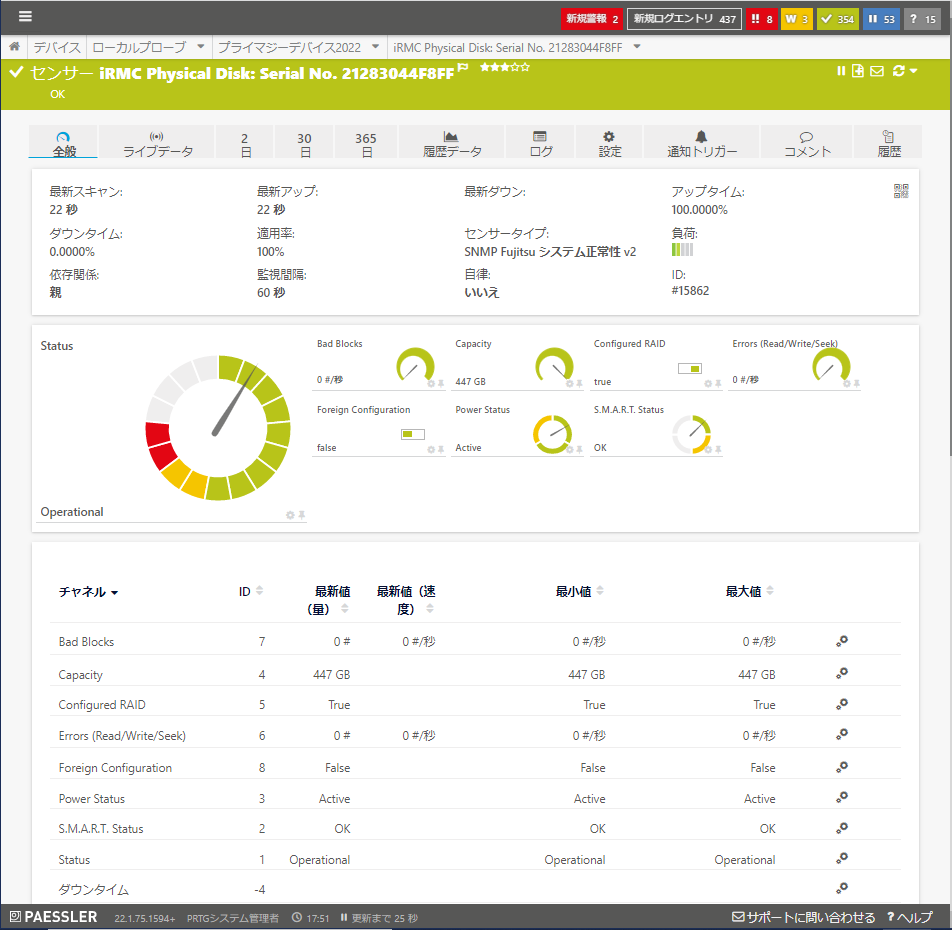
Task: Pin the Errors (Read/Write/Seek) gauge
Action: pos(857,384)
